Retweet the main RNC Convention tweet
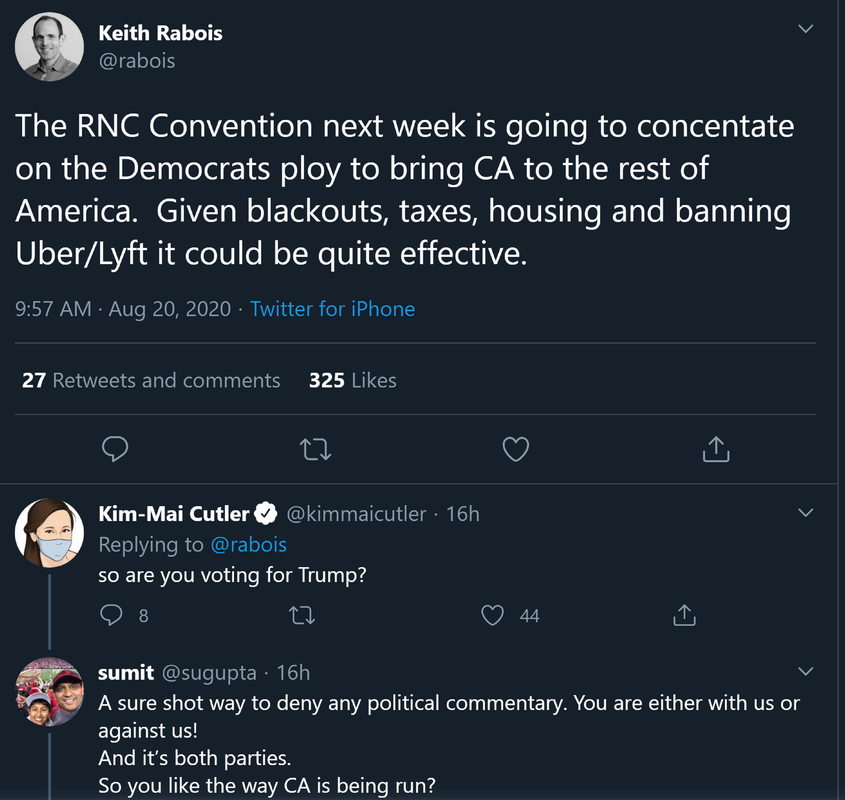The image size is (845, 800). 315,449
